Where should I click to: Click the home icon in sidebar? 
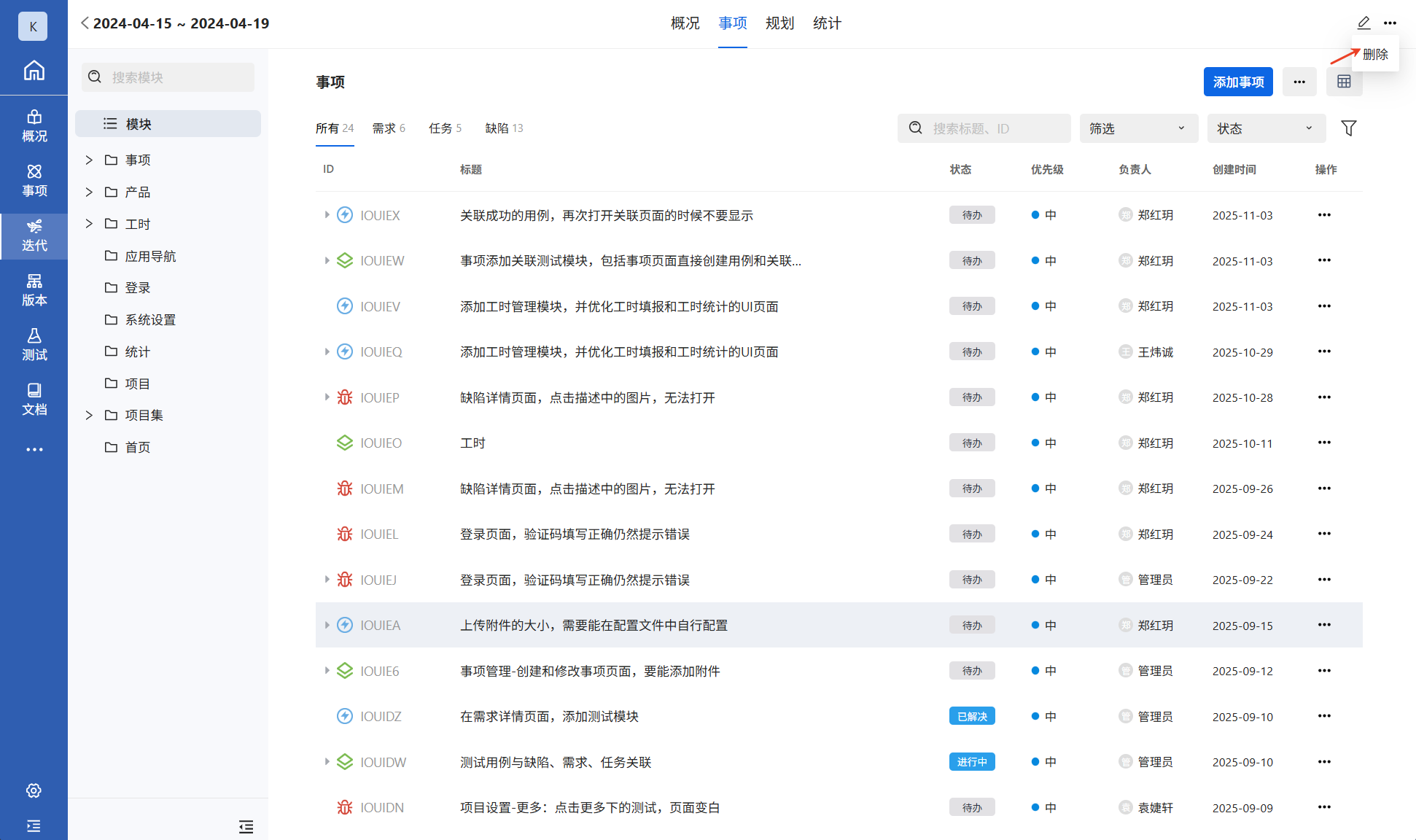(34, 71)
